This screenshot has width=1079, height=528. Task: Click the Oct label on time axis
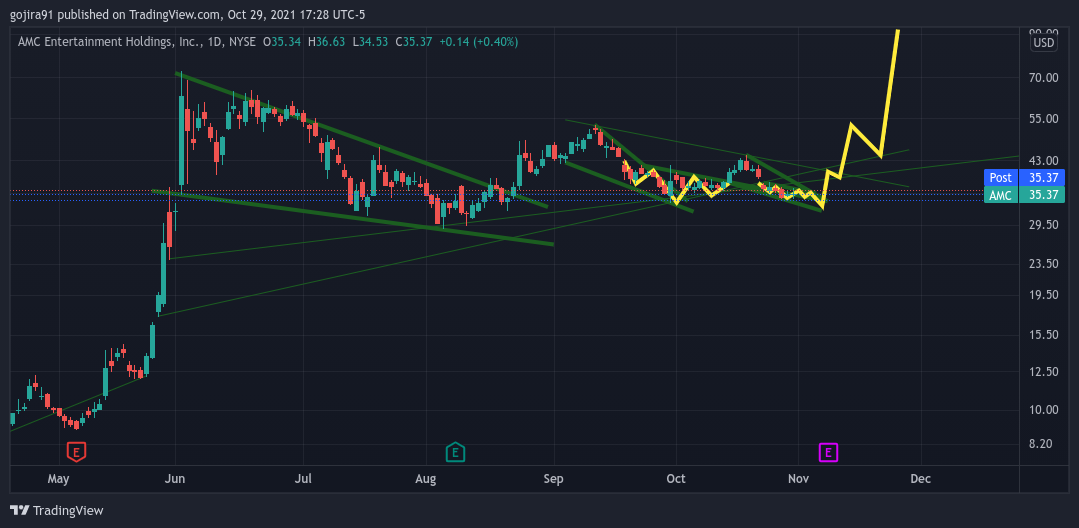[x=676, y=478]
